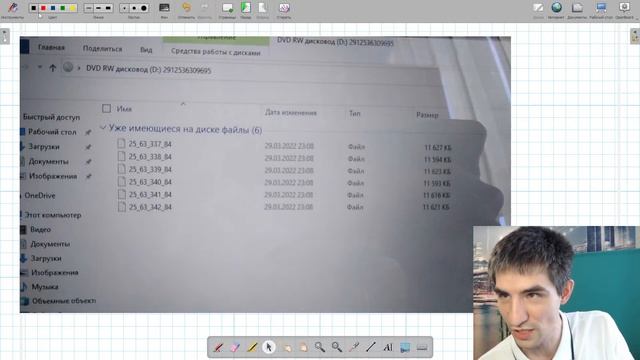
Task: Click the Поделиться tab in photographed explorer
Action: [x=102, y=49]
